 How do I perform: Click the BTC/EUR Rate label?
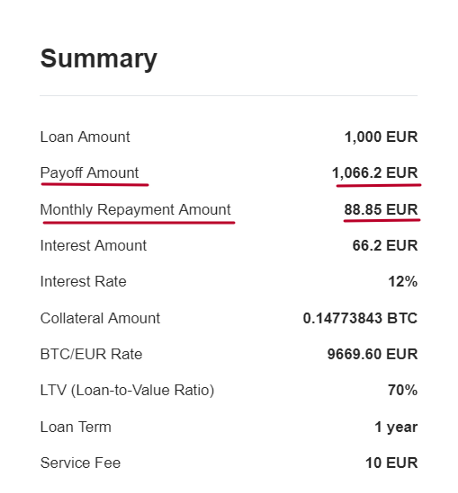(91, 354)
